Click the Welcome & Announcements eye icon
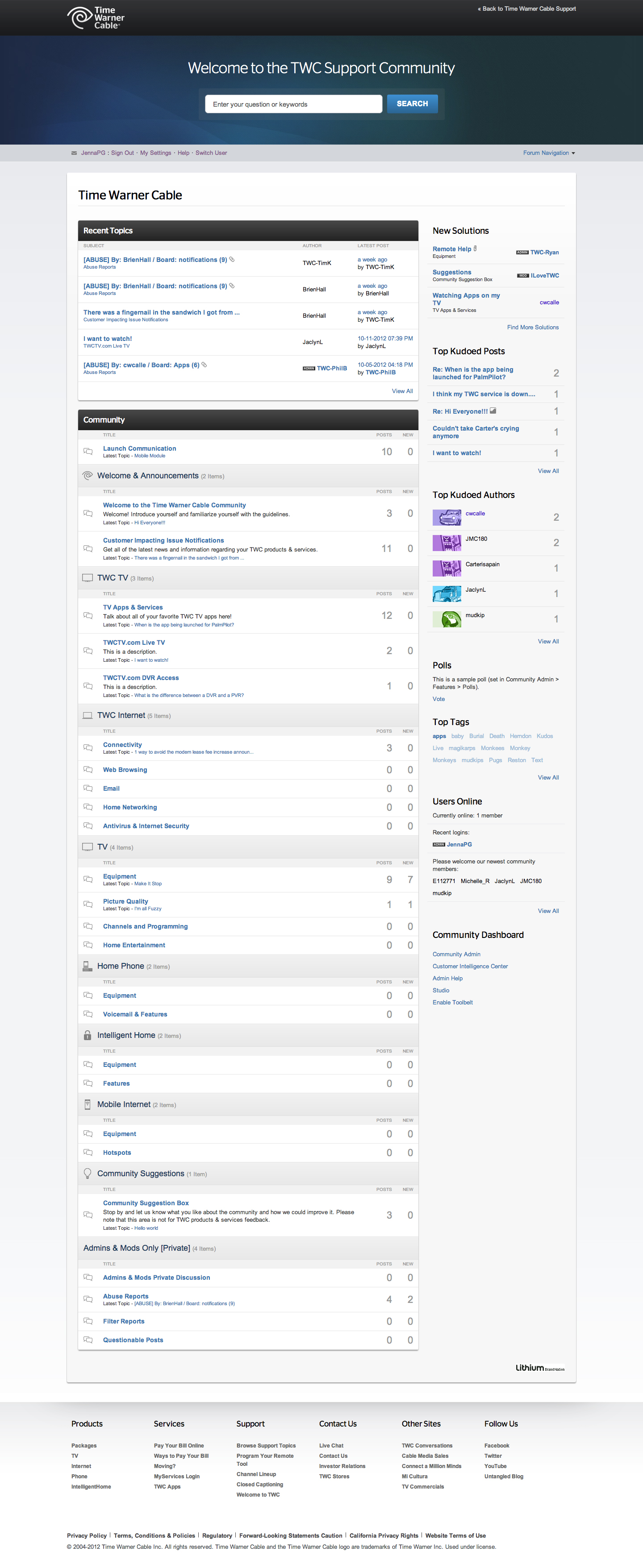Image resolution: width=643 pixels, height=1568 pixels. 88,475
